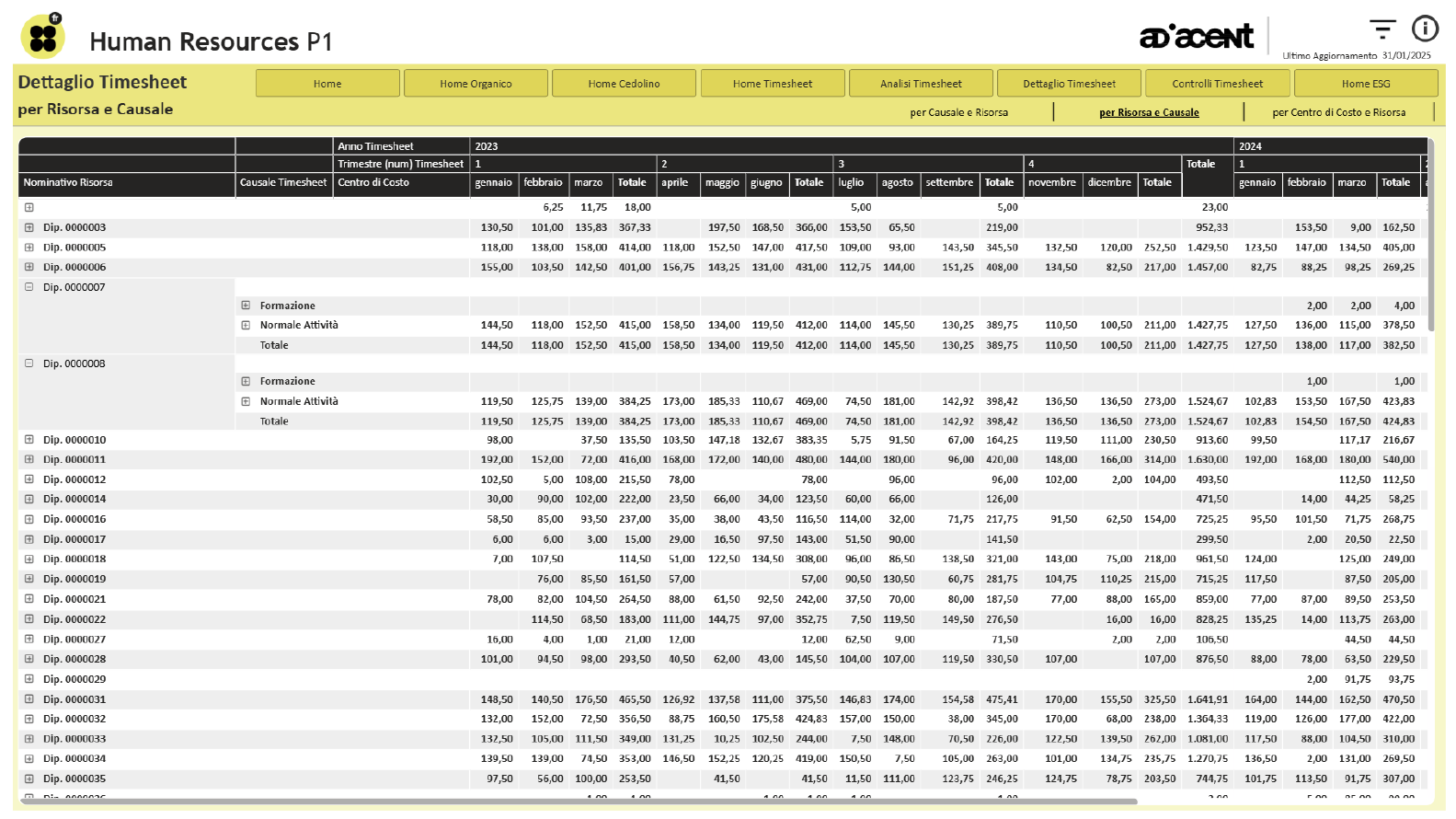
Task: Navigate to Analisi Timesheet
Action: pyautogui.click(x=921, y=84)
